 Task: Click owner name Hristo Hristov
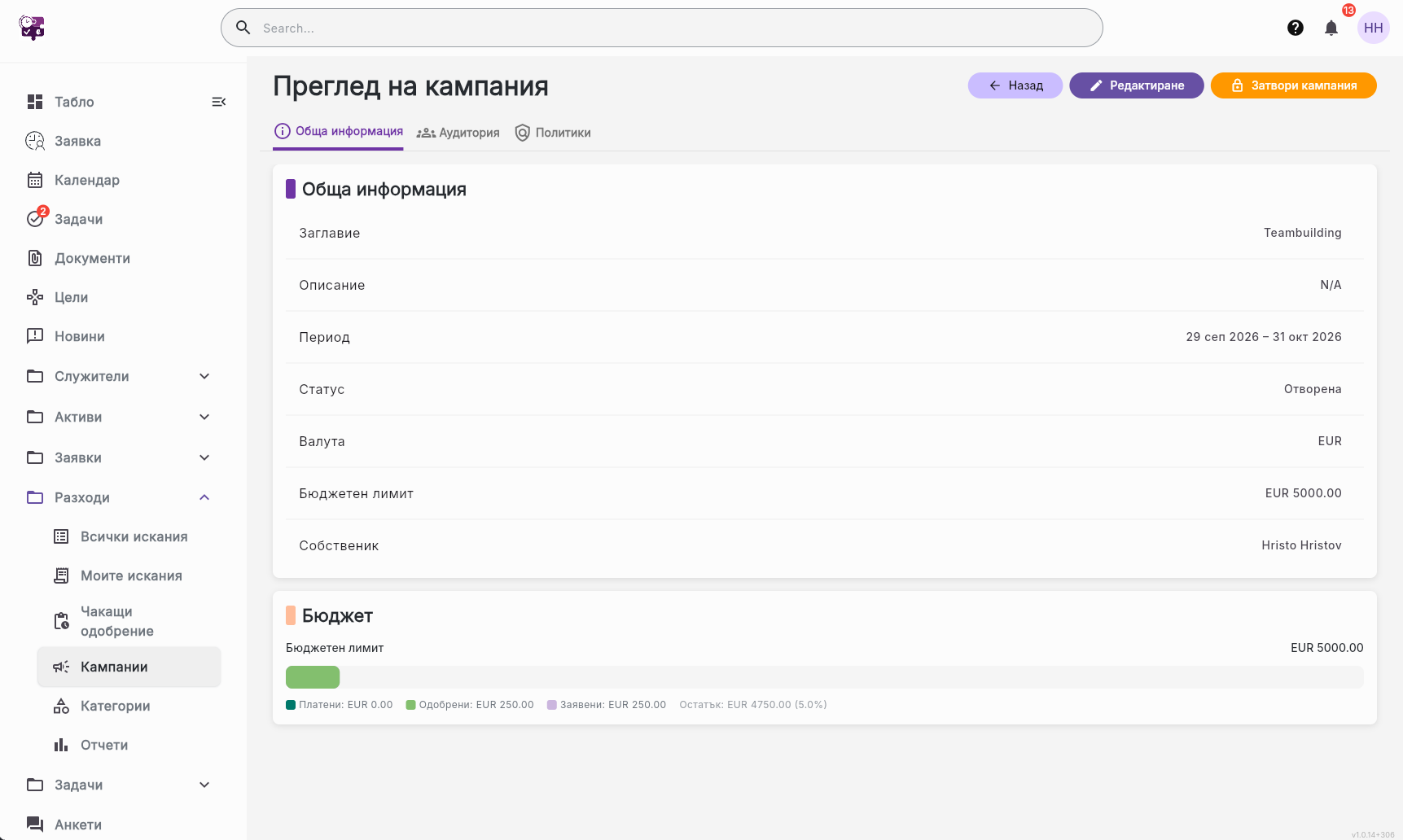point(1301,545)
